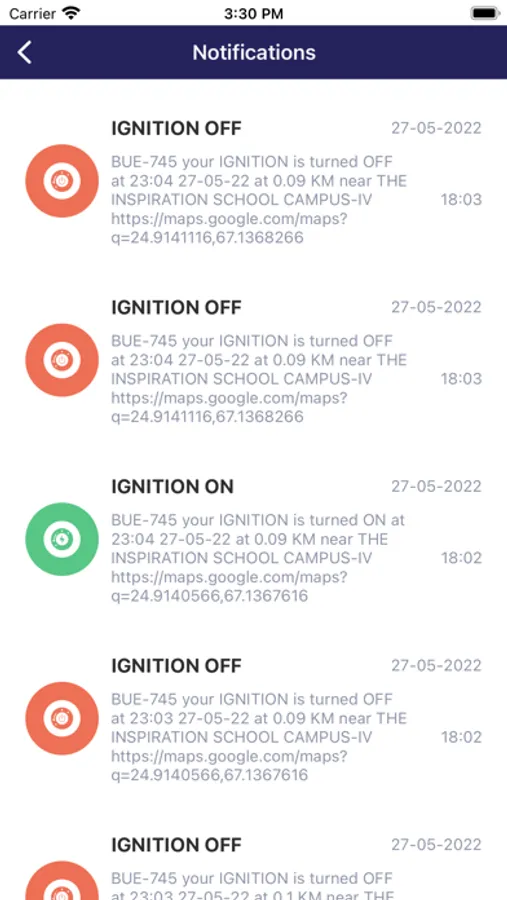The height and width of the screenshot is (900, 507).
Task: Tap the battery icon in status bar
Action: (x=485, y=13)
